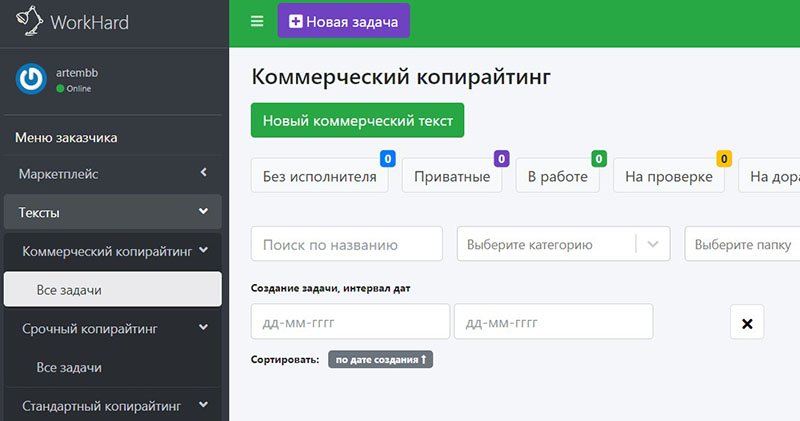Click the Online status indicator
This screenshot has width=800, height=421.
tap(74, 88)
